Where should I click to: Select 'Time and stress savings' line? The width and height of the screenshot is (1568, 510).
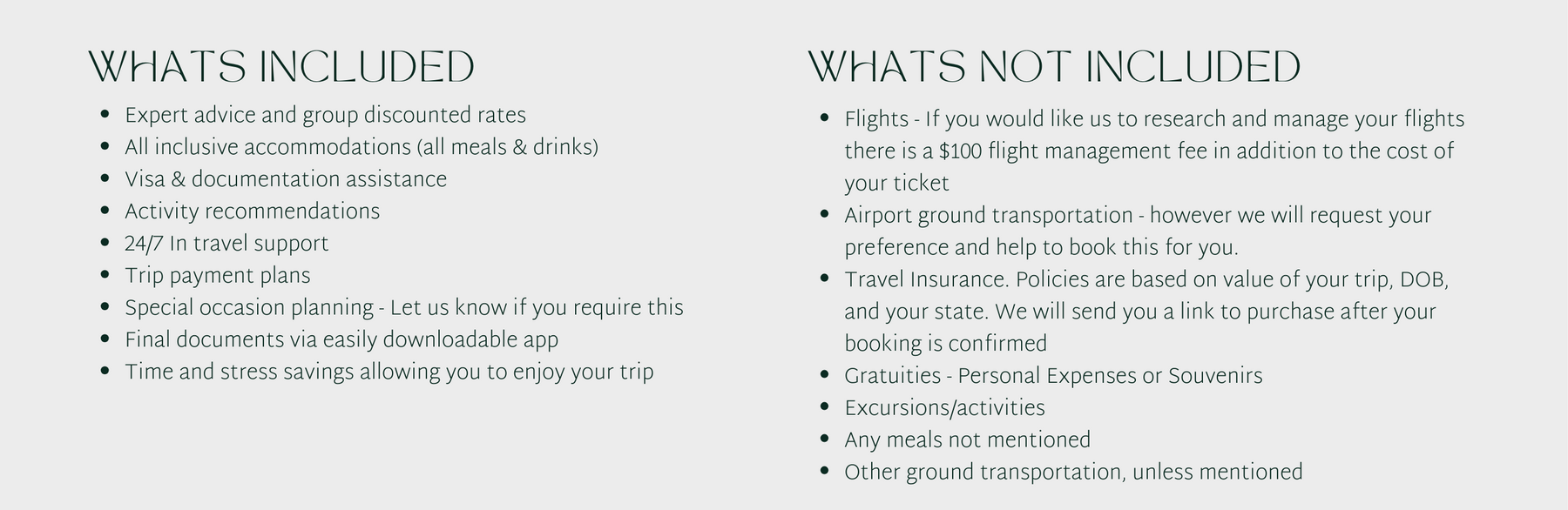pyautogui.click(x=389, y=372)
